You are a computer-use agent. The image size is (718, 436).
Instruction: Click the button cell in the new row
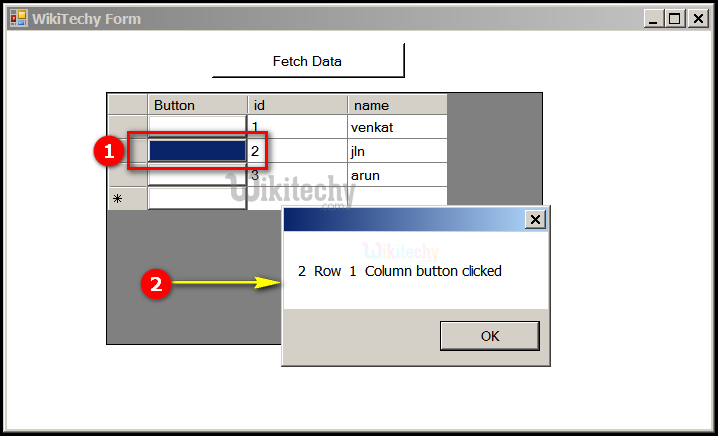tap(197, 198)
